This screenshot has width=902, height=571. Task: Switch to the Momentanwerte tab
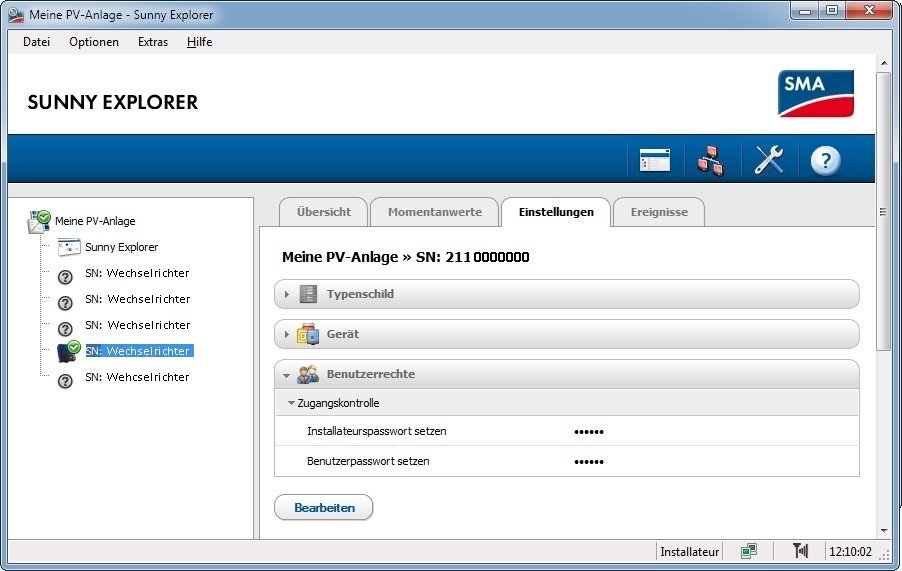(434, 212)
